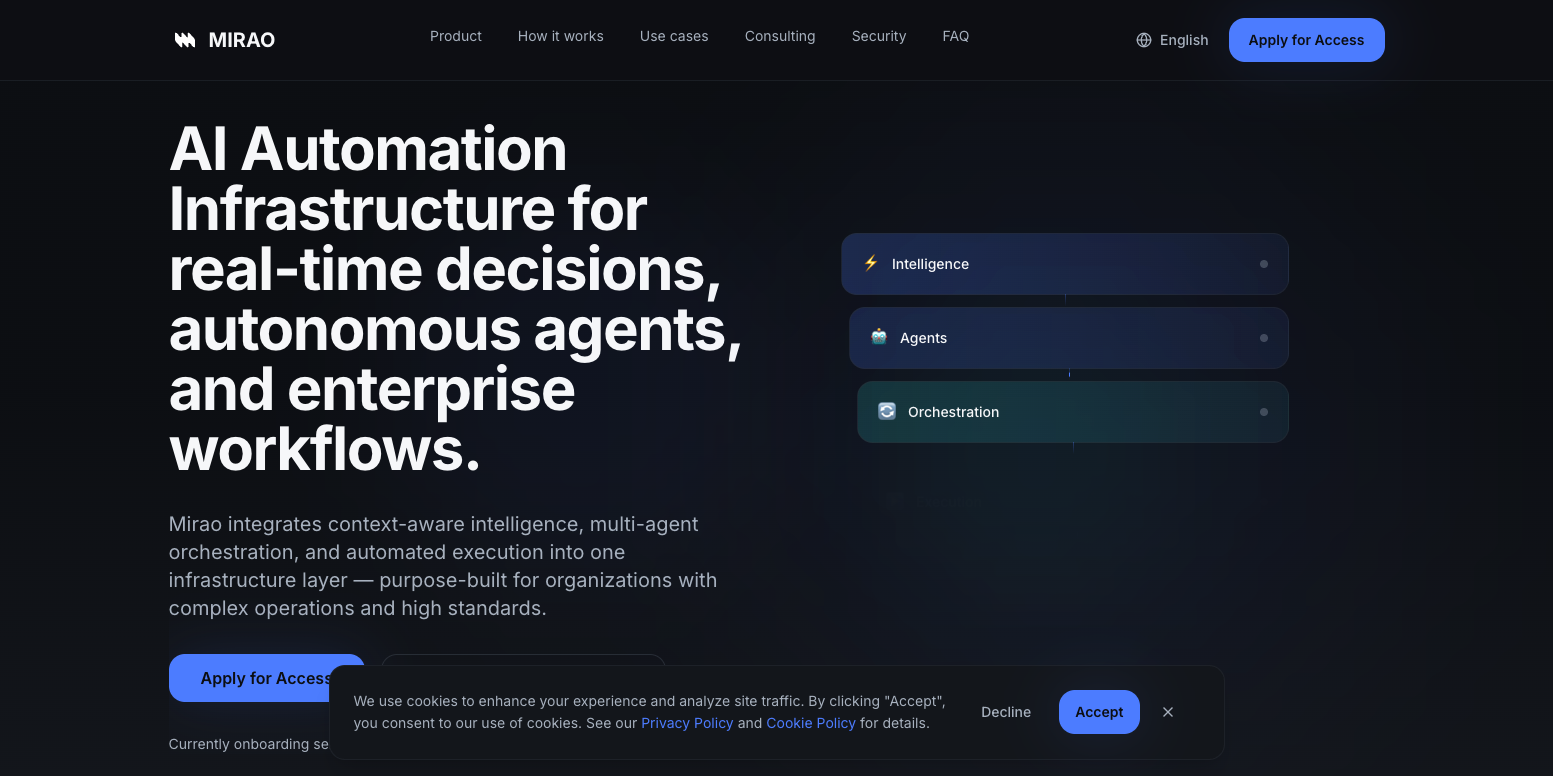Click the "Mirao integrates context-aware intelligence" paragraph
1553x776 pixels.
[x=443, y=566]
